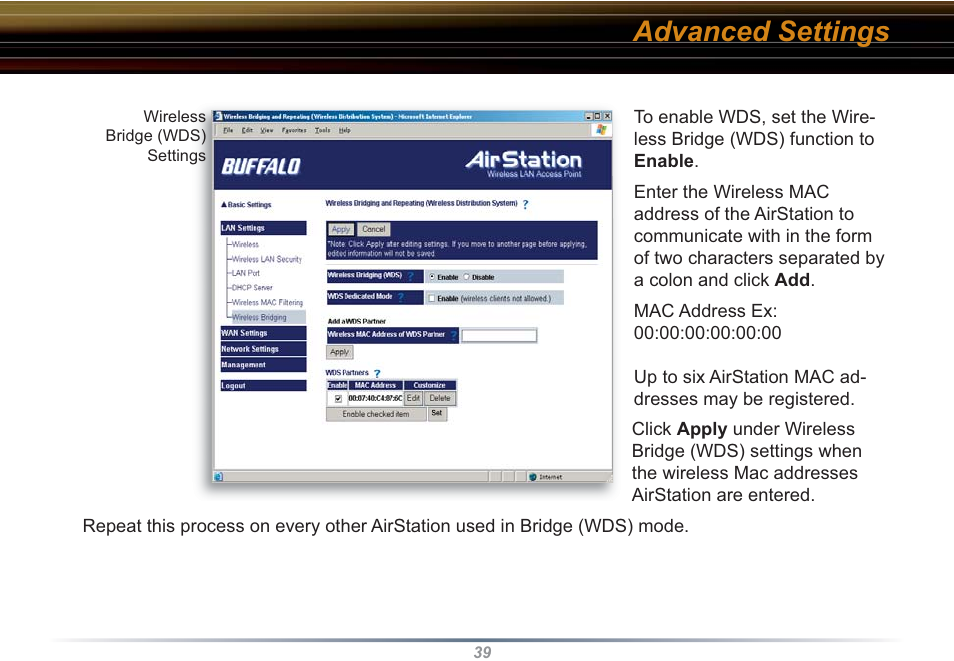Image resolution: width=954 pixels, height=661 pixels.
Task: Select the Enable radio for Wireless Bridging
Action: coord(432,277)
